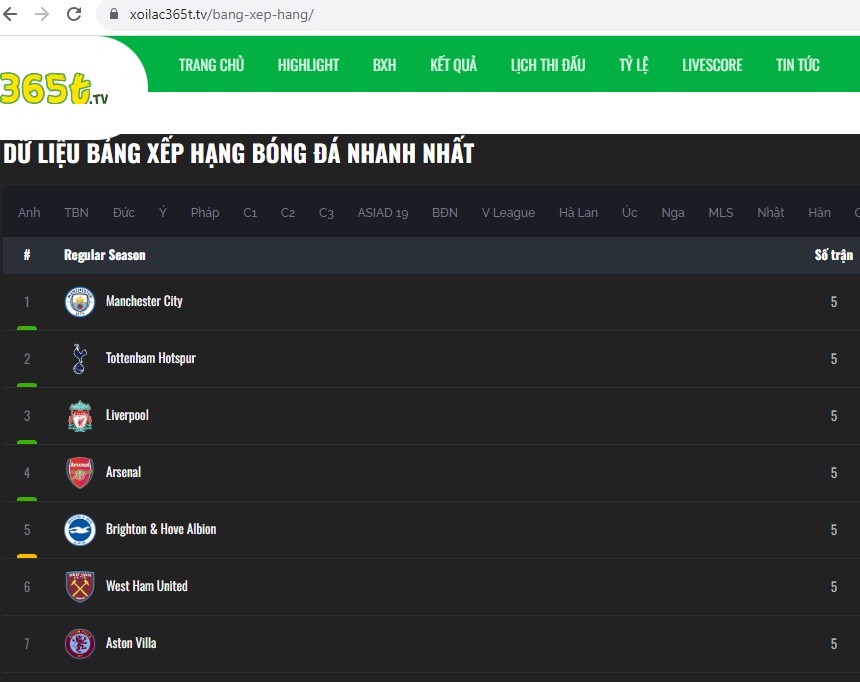Open the KẾT QUẢ menu item
This screenshot has height=682, width=860.
pyautogui.click(x=454, y=65)
